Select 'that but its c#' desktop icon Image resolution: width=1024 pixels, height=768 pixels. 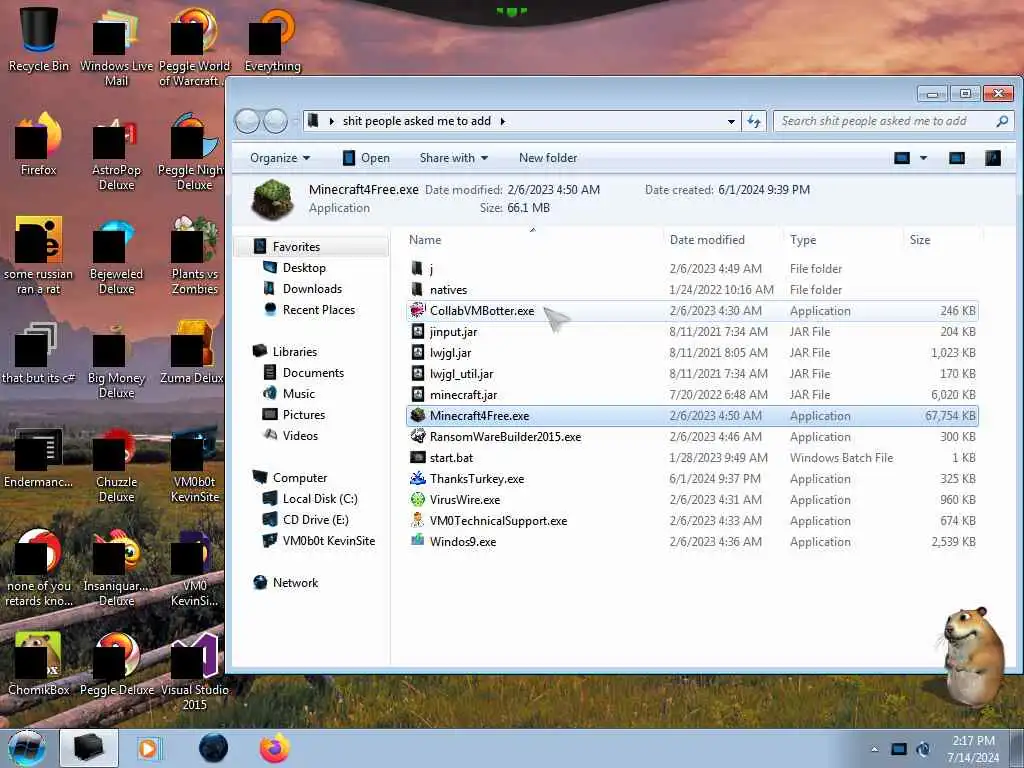point(39,353)
